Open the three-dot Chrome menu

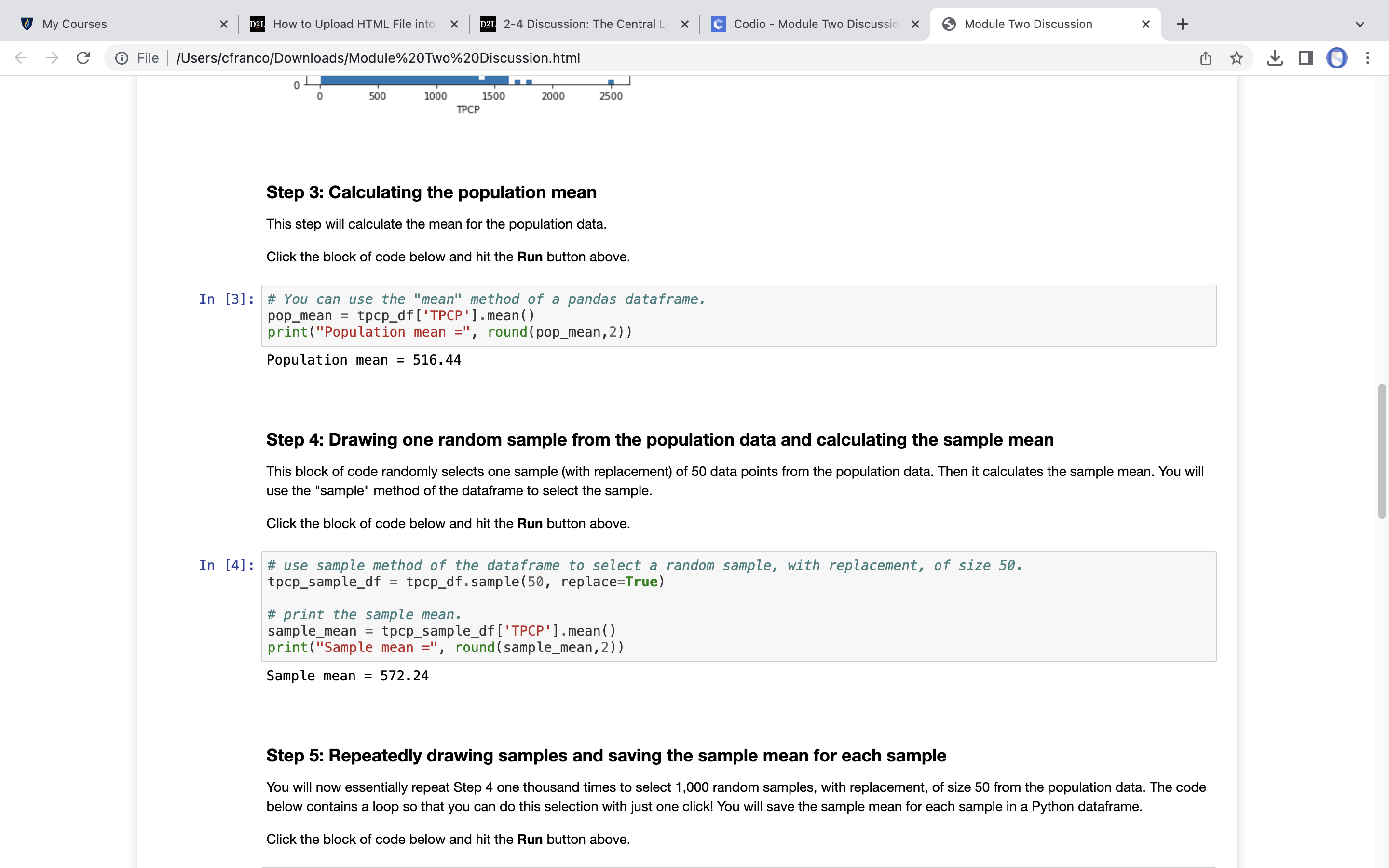(x=1368, y=57)
